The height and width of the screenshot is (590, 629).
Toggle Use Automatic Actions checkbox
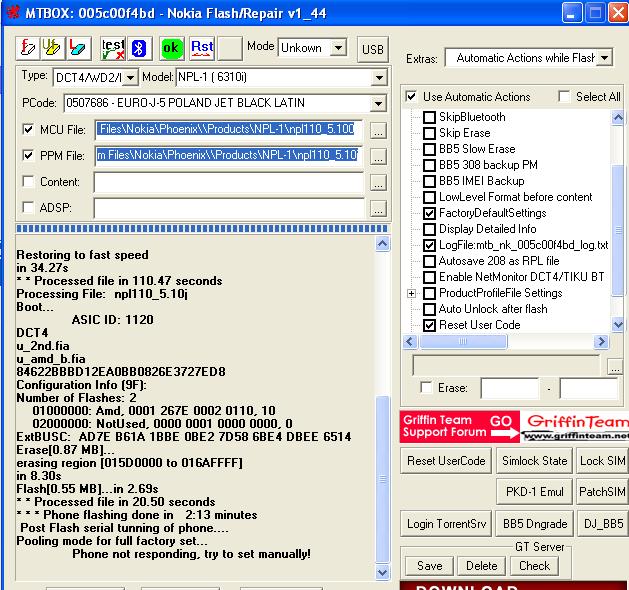tap(411, 97)
